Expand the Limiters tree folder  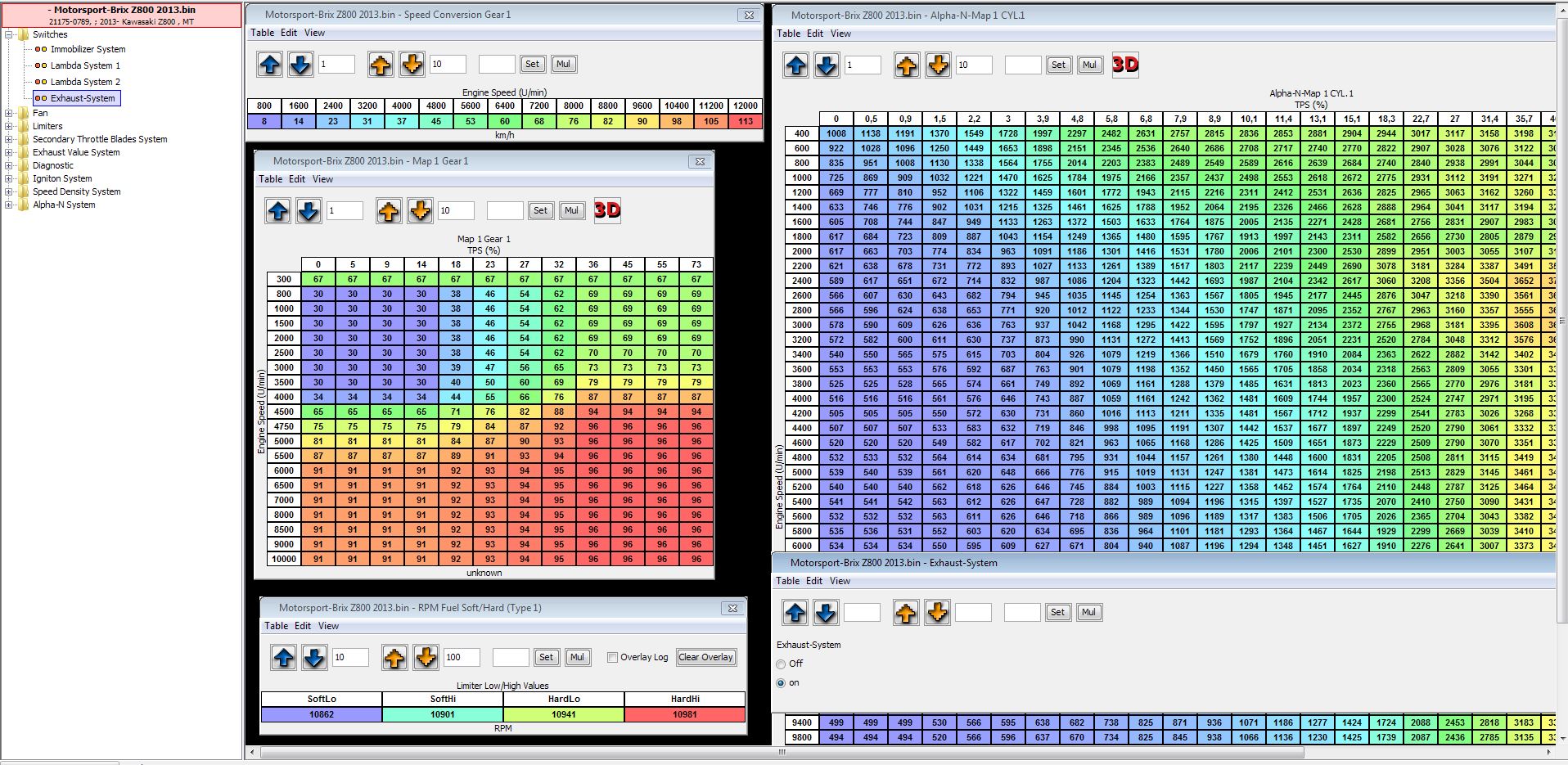9,126
